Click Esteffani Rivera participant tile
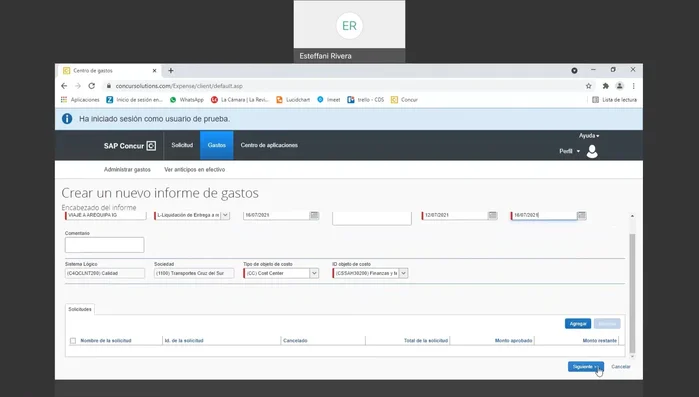The height and width of the screenshot is (397, 699). [350, 31]
